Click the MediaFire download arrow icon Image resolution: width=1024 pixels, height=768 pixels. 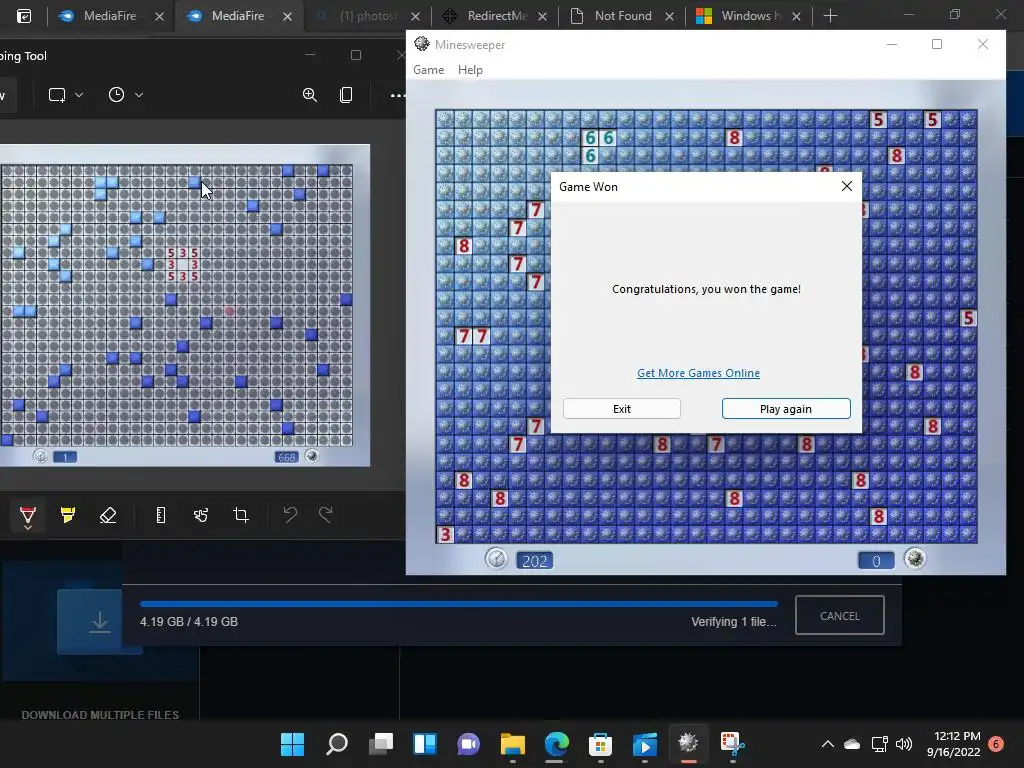[x=99, y=622]
